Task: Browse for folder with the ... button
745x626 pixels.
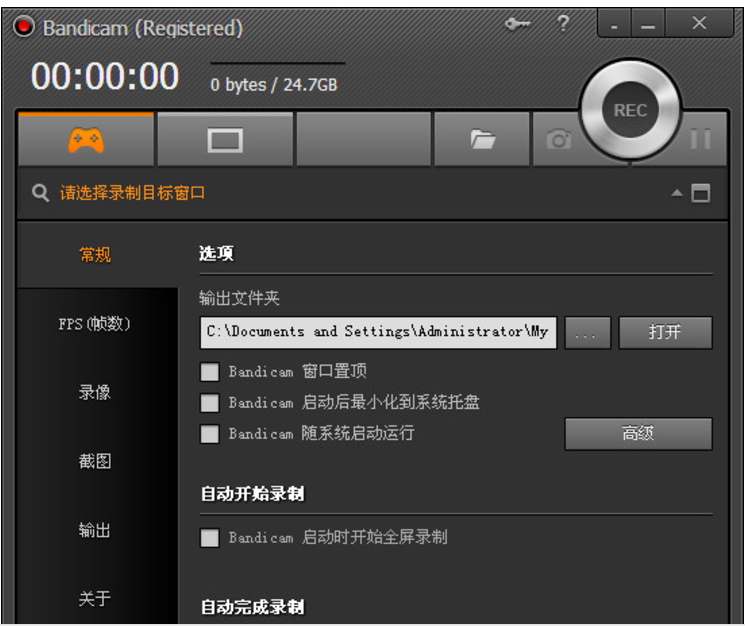Action: (587, 332)
